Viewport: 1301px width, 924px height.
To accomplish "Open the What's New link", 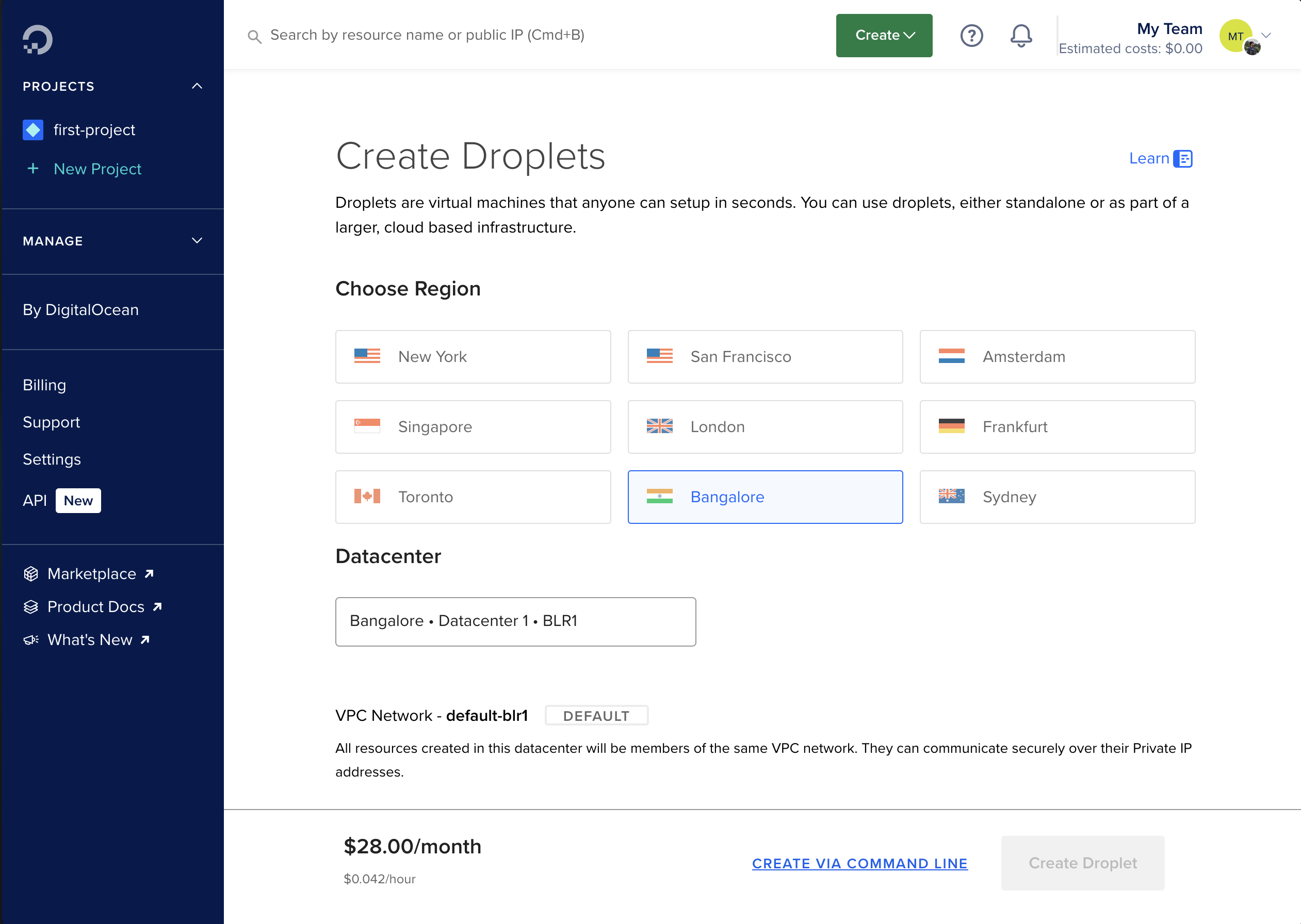I will click(x=90, y=639).
